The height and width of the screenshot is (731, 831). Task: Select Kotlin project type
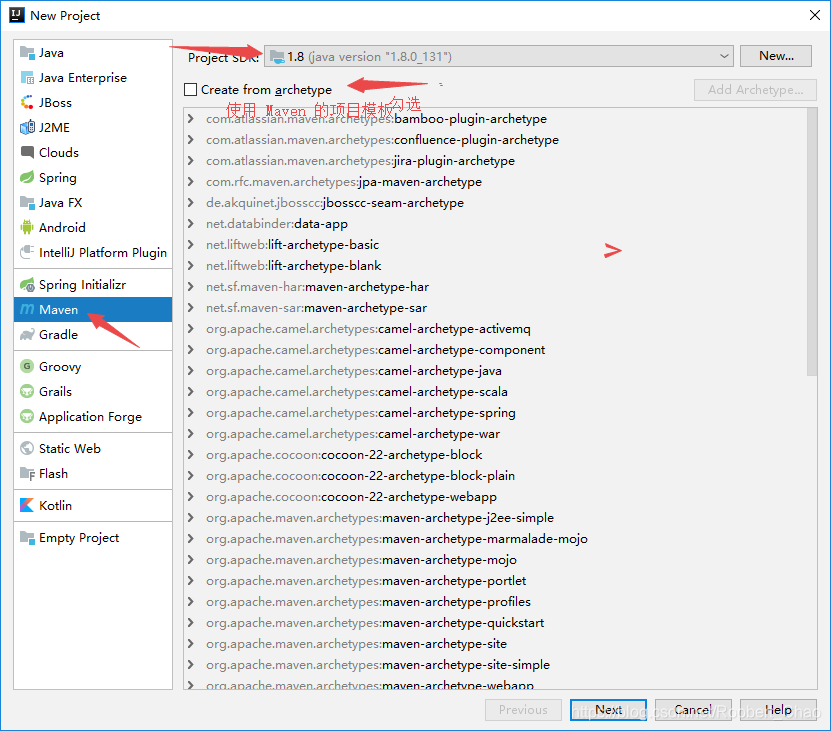[x=93, y=505]
